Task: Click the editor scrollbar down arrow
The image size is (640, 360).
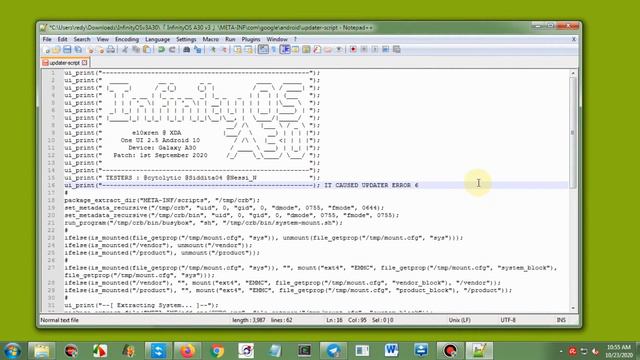Action: click(x=573, y=308)
